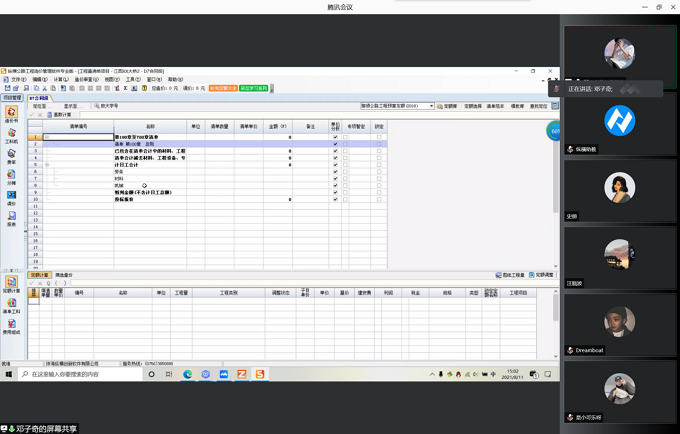Open 造价书 sidebar icon
The image size is (680, 434).
(11, 114)
